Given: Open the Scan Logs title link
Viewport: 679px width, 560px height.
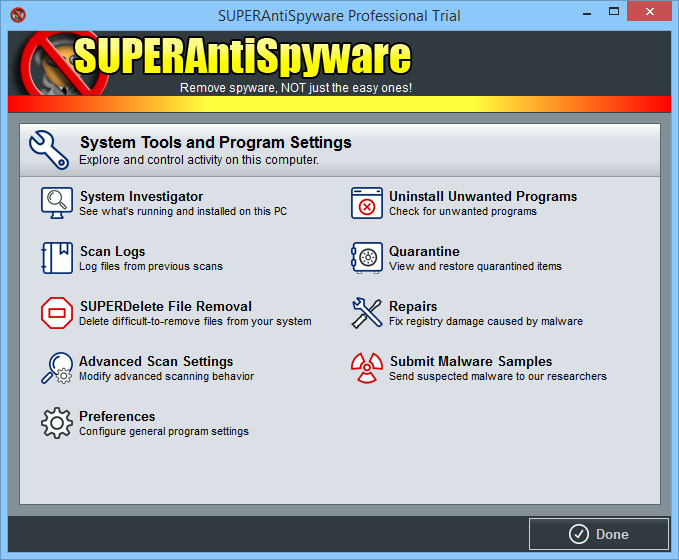Looking at the screenshot, I should tap(112, 252).
